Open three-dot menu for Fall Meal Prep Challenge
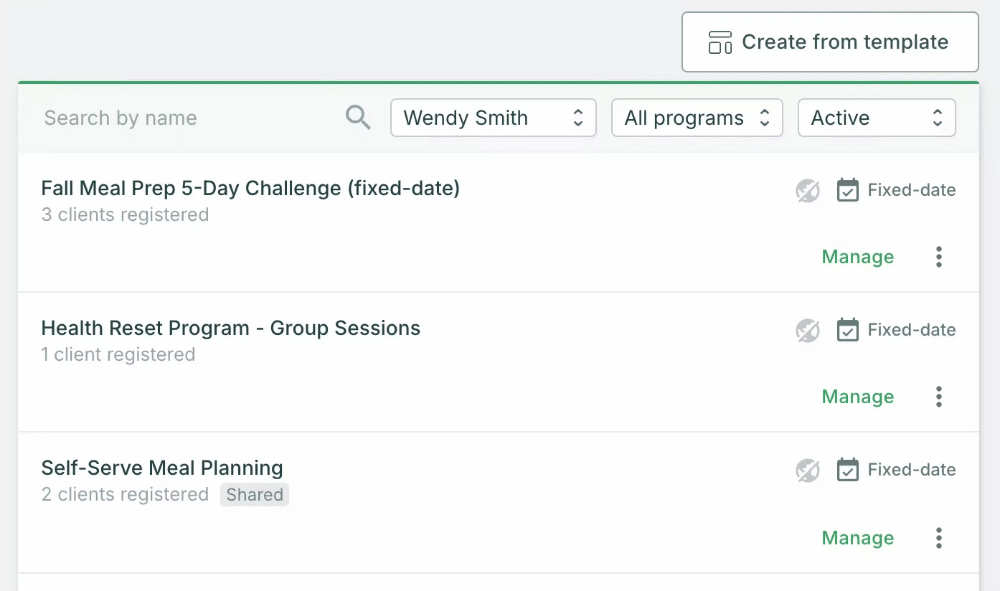The height and width of the screenshot is (591, 1000). coord(939,257)
